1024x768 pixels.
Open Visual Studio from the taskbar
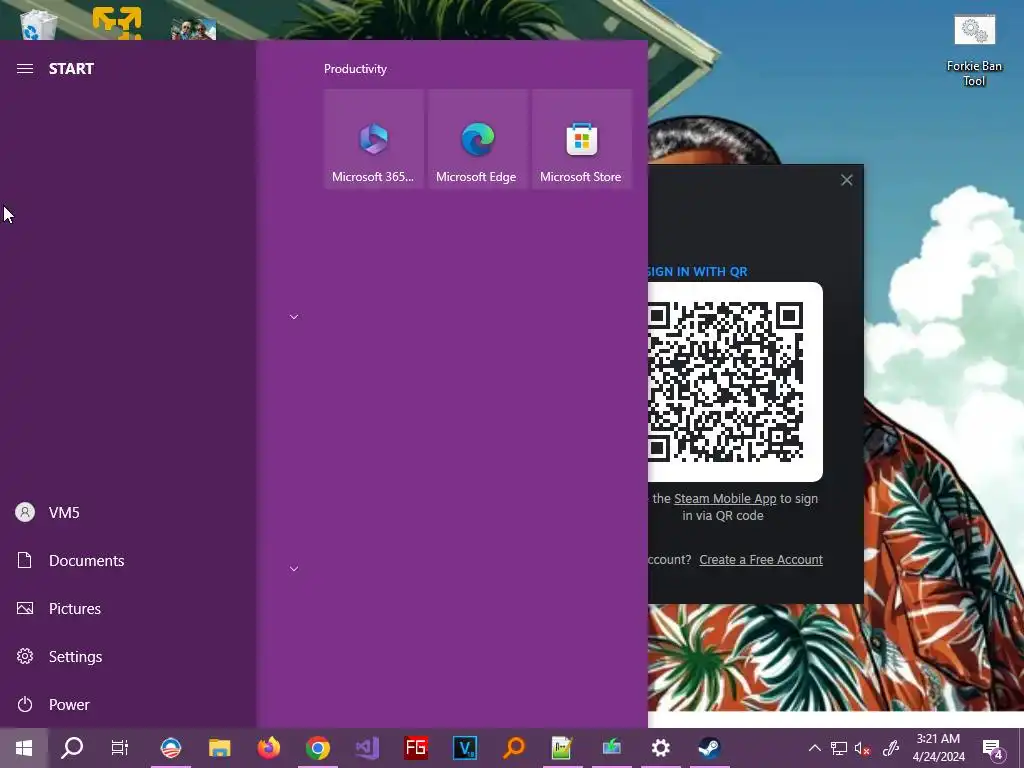point(366,748)
